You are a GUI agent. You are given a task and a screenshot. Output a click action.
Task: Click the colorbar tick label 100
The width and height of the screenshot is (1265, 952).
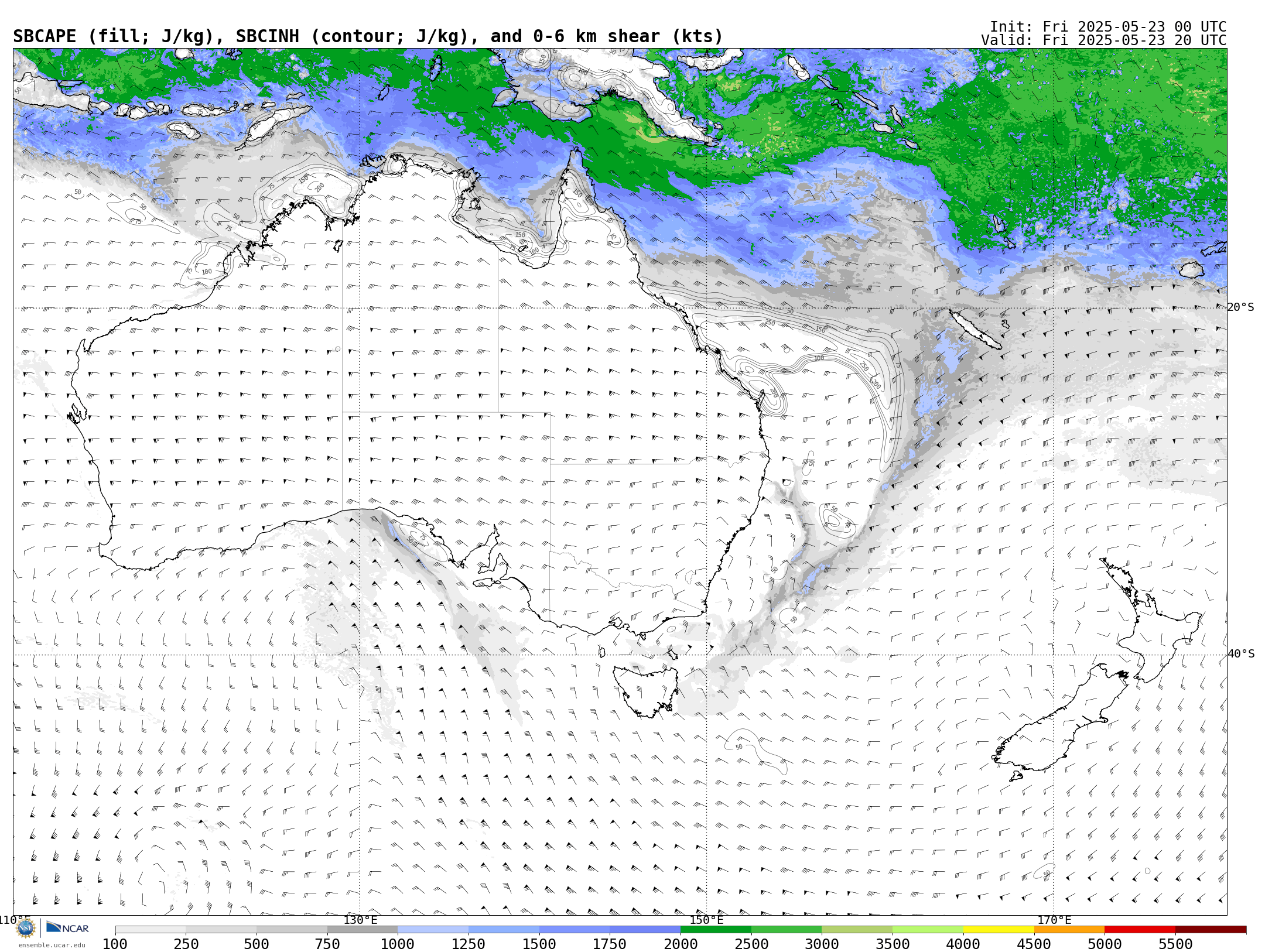[x=115, y=944]
